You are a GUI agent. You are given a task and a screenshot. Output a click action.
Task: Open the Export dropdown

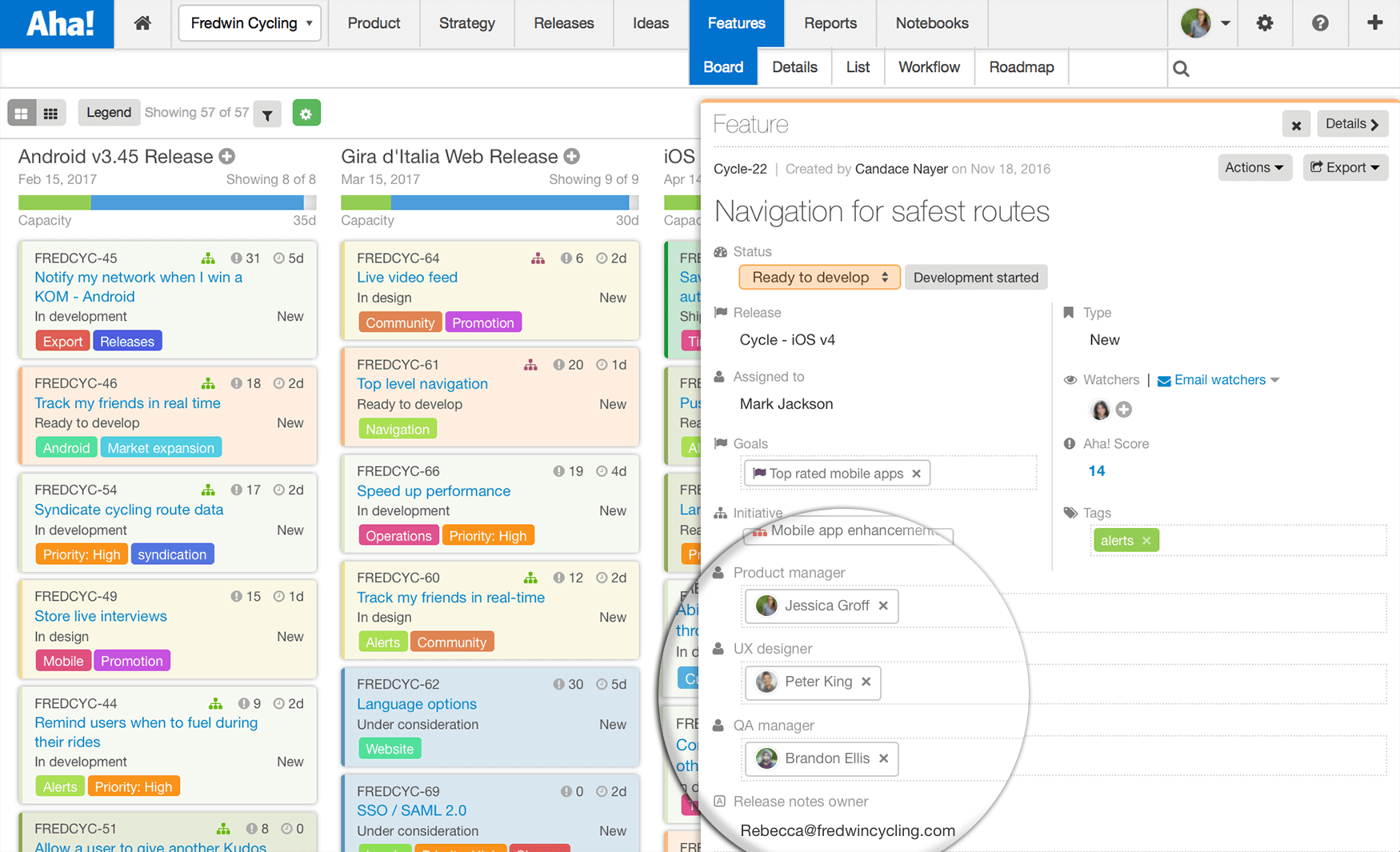(x=1345, y=168)
